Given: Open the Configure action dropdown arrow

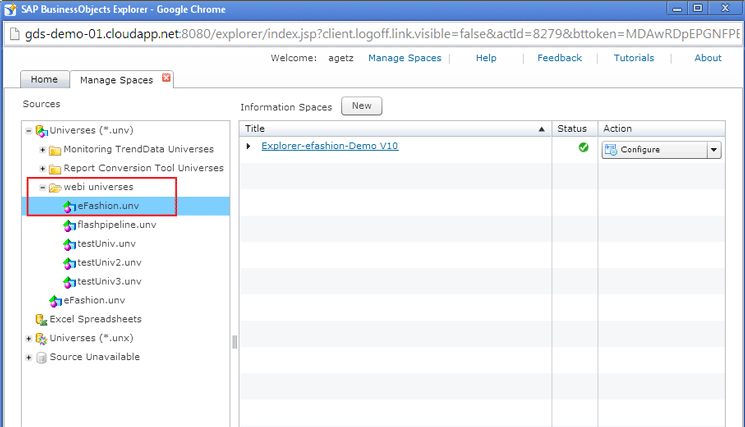Looking at the screenshot, I should (x=714, y=150).
